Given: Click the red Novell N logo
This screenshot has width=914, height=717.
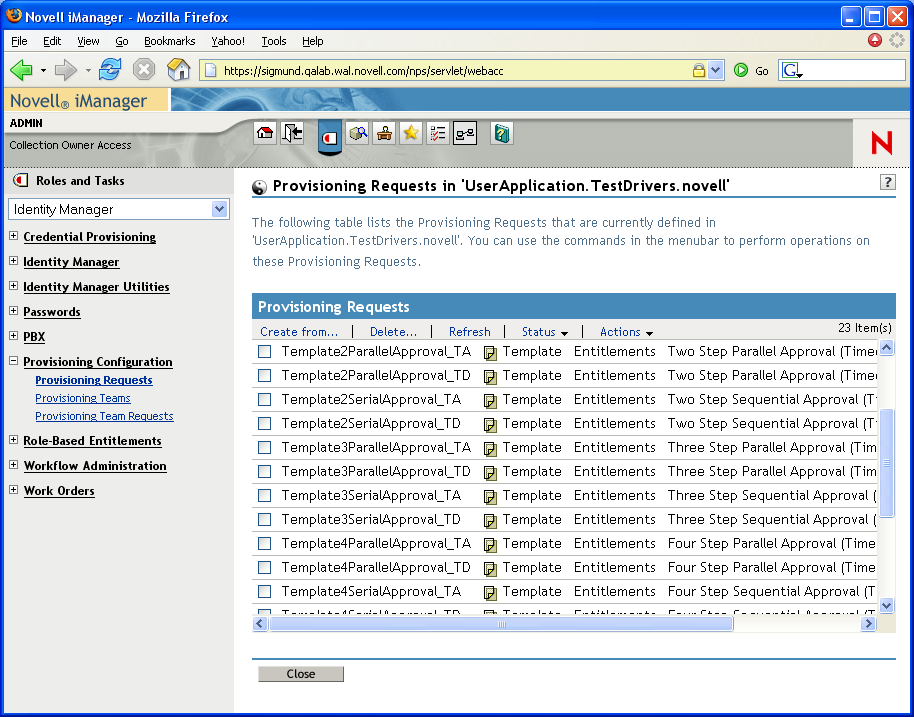Looking at the screenshot, I should [881, 143].
